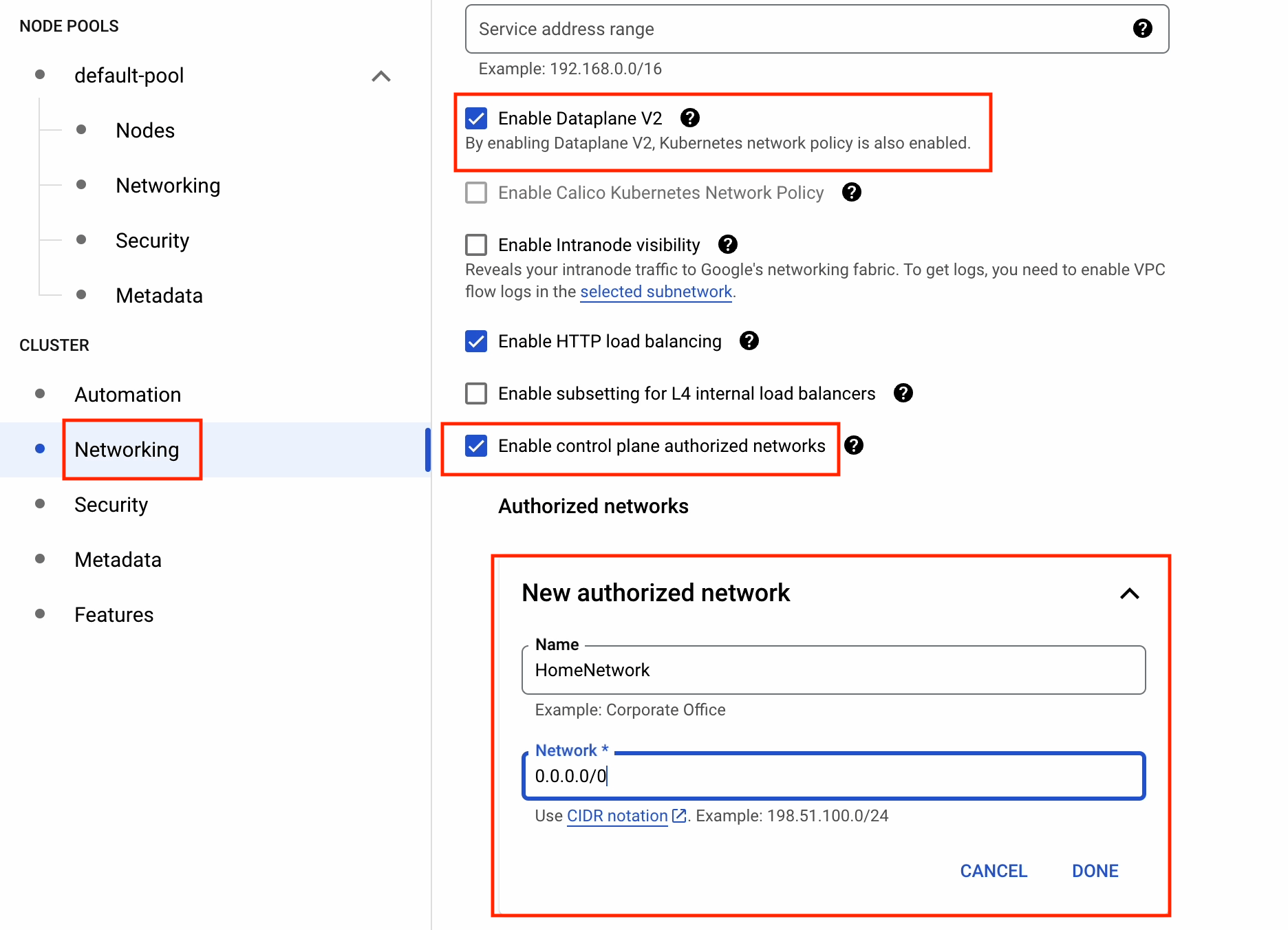Check Enable subsetting for L4 internal load balancers
The image size is (1288, 930).
coord(476,393)
